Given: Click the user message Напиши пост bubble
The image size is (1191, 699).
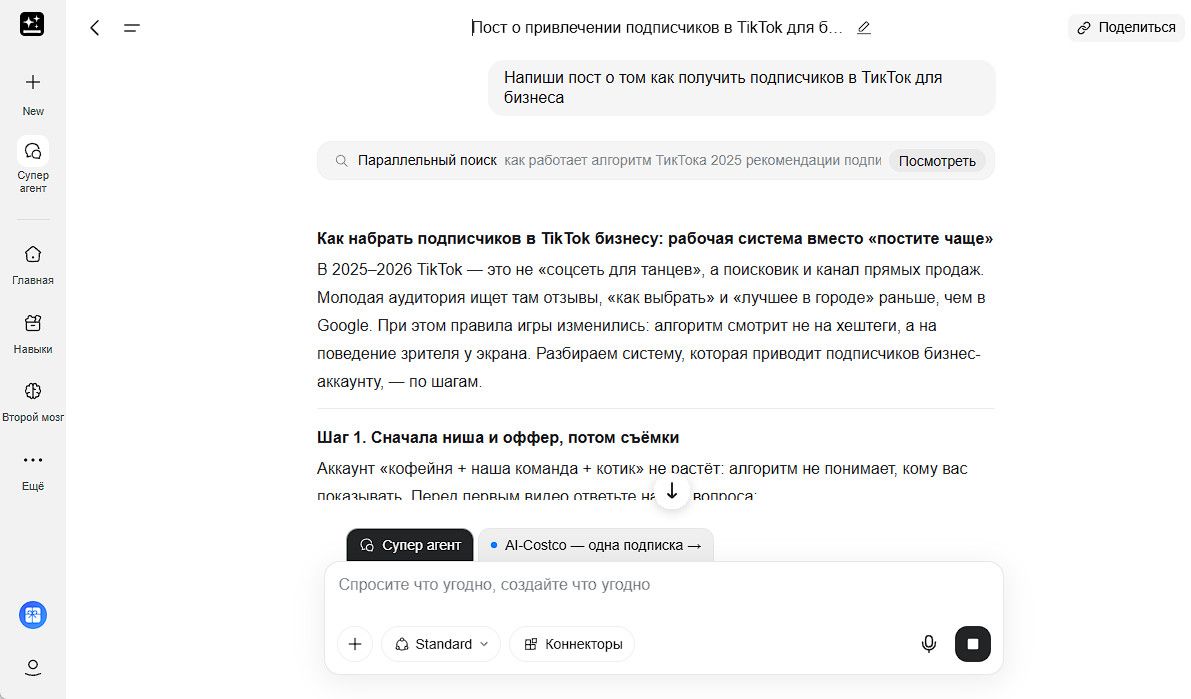Looking at the screenshot, I should click(x=741, y=87).
